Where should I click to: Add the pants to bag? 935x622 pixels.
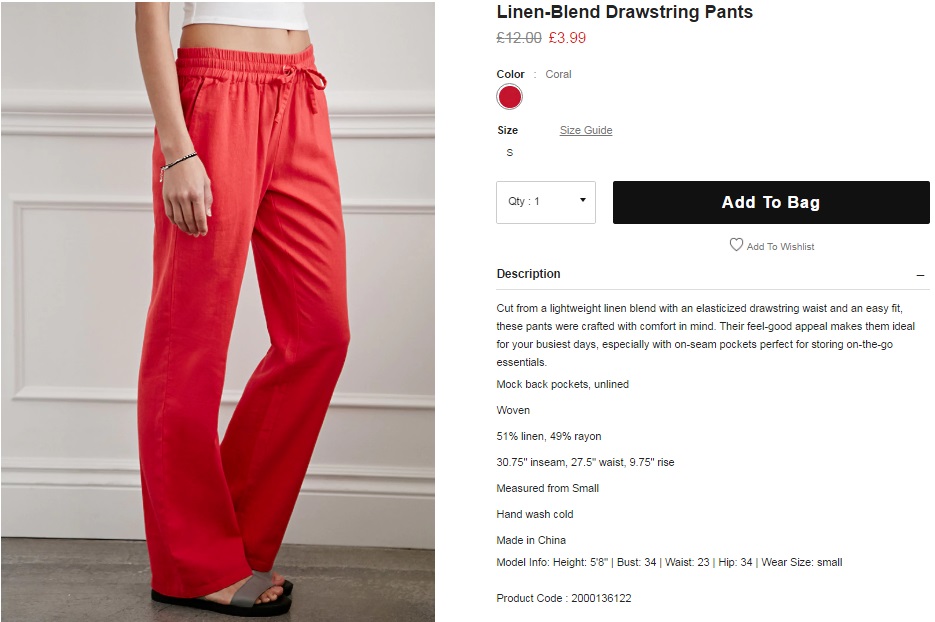coord(771,202)
